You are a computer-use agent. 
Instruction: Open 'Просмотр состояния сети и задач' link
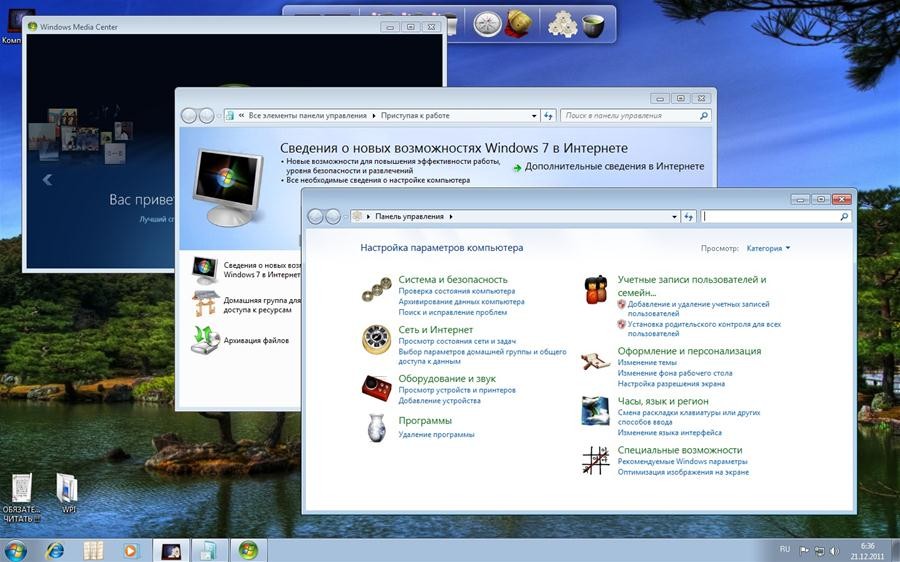[x=457, y=342]
